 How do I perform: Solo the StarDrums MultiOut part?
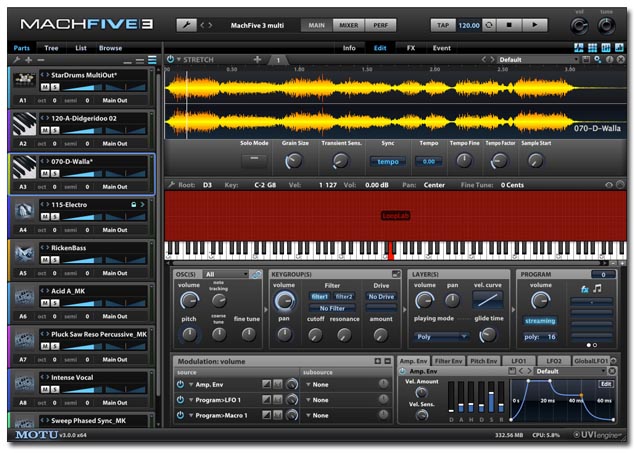pos(55,87)
